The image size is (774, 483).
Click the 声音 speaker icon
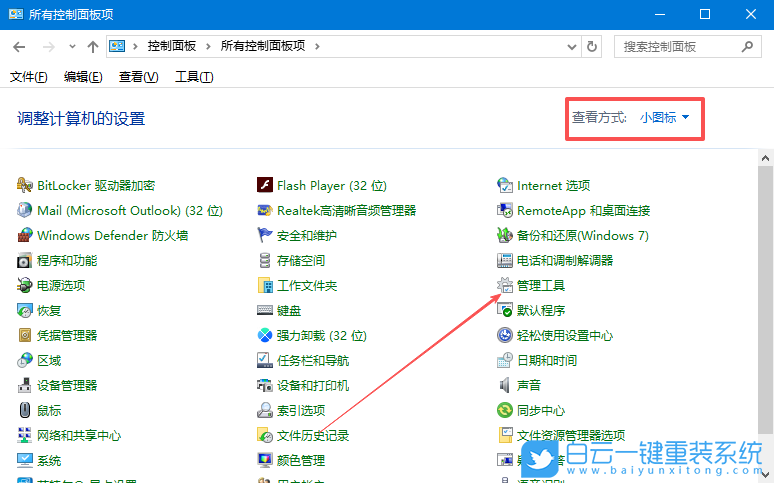[504, 385]
